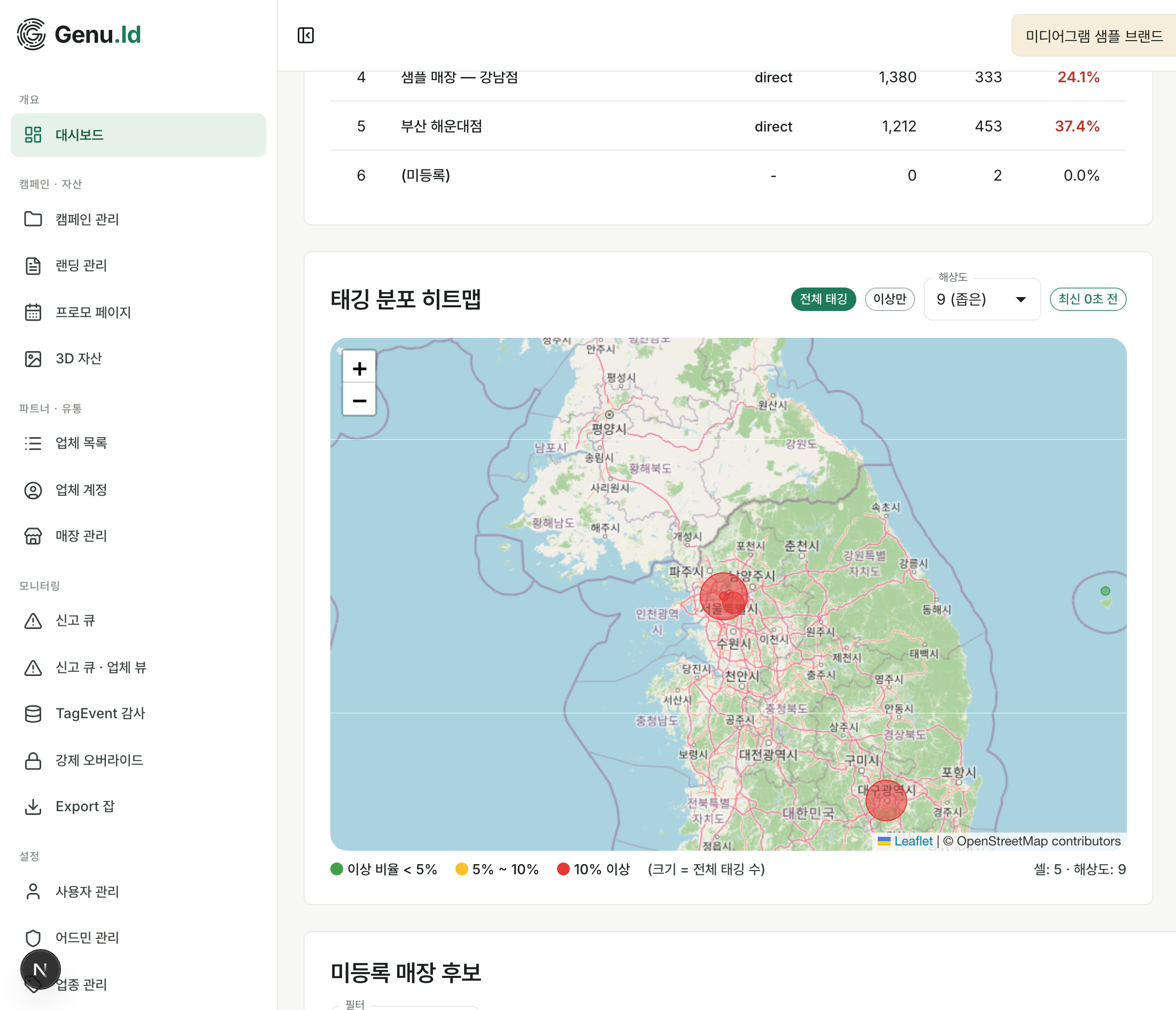The image size is (1176, 1010).
Task: Click the (미등록) row name
Action: pos(425,175)
